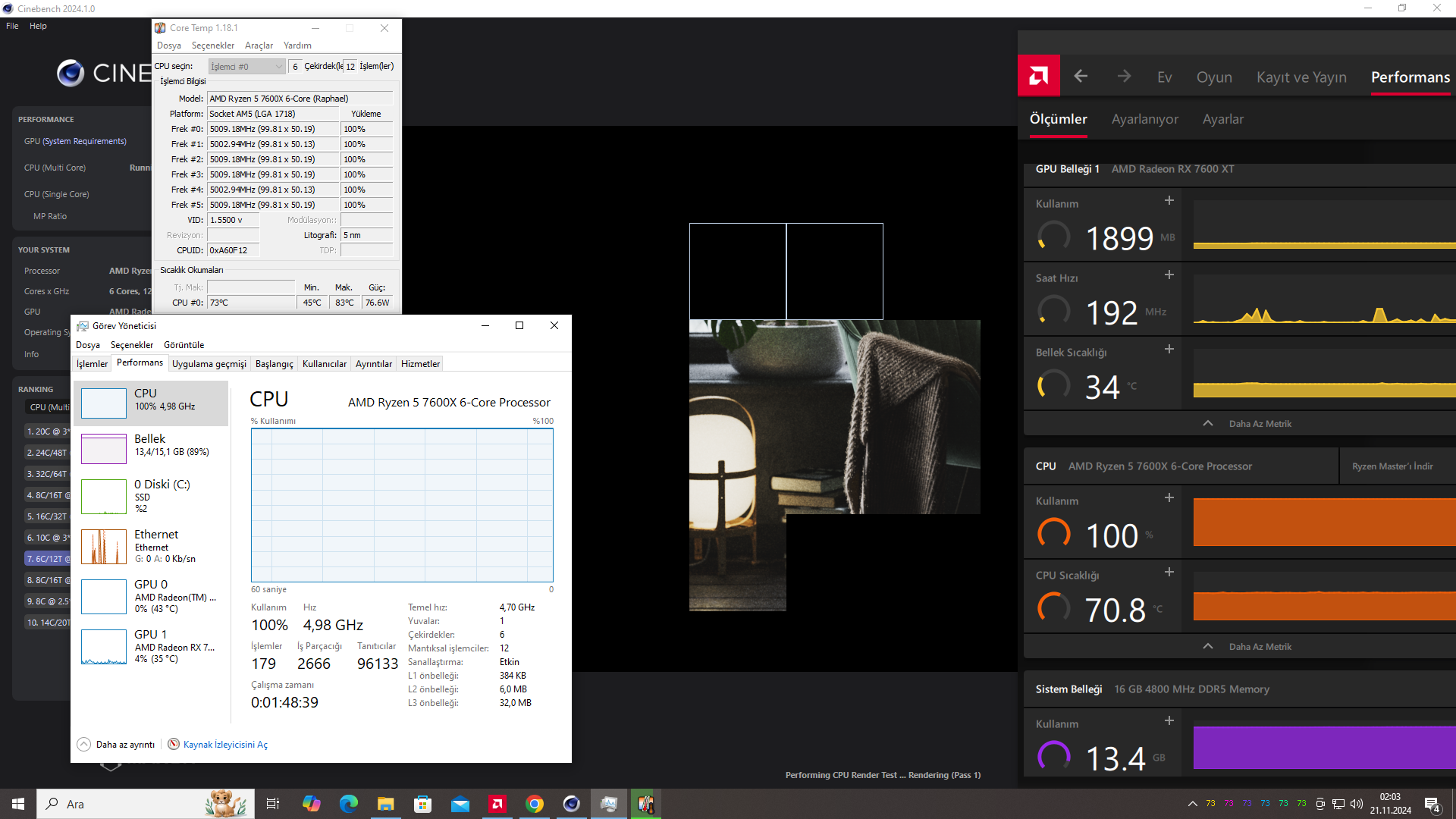The image size is (1456, 819).
Task: Open the Mail app from the taskbar
Action: click(x=460, y=804)
